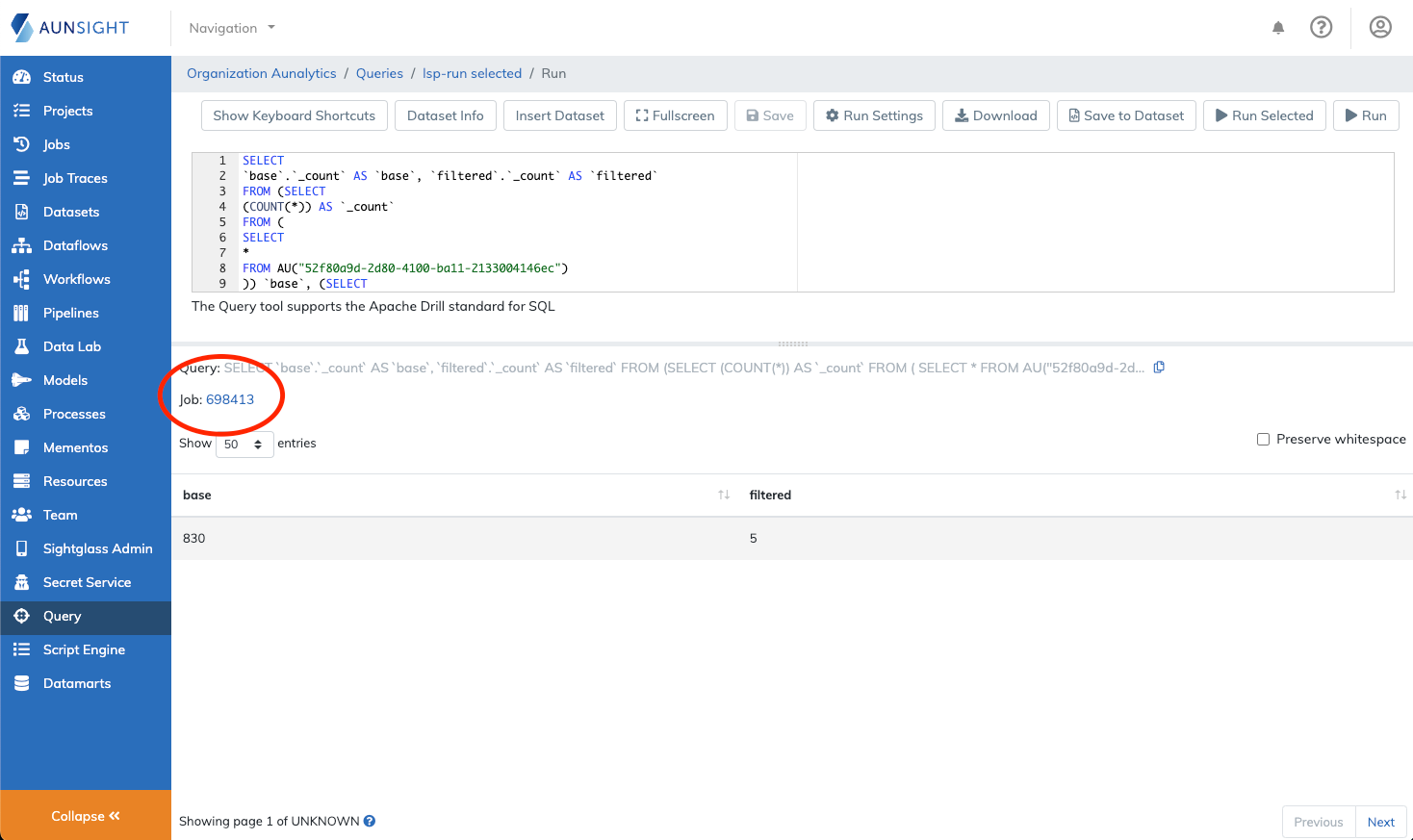Copy the query text using the clipboard icon
The image size is (1413, 840).
[1158, 367]
